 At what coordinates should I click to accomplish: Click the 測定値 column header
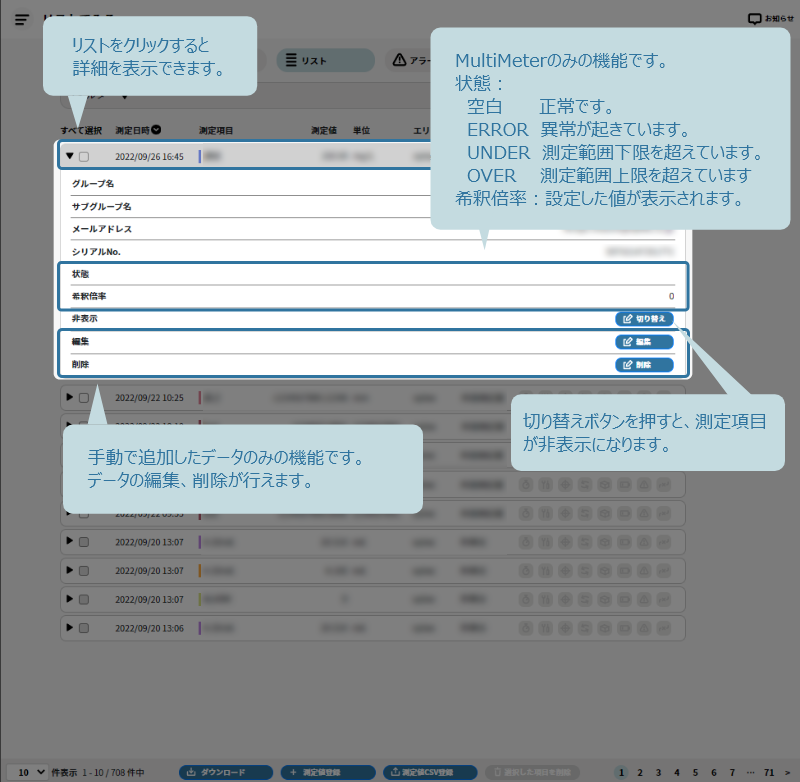click(324, 131)
